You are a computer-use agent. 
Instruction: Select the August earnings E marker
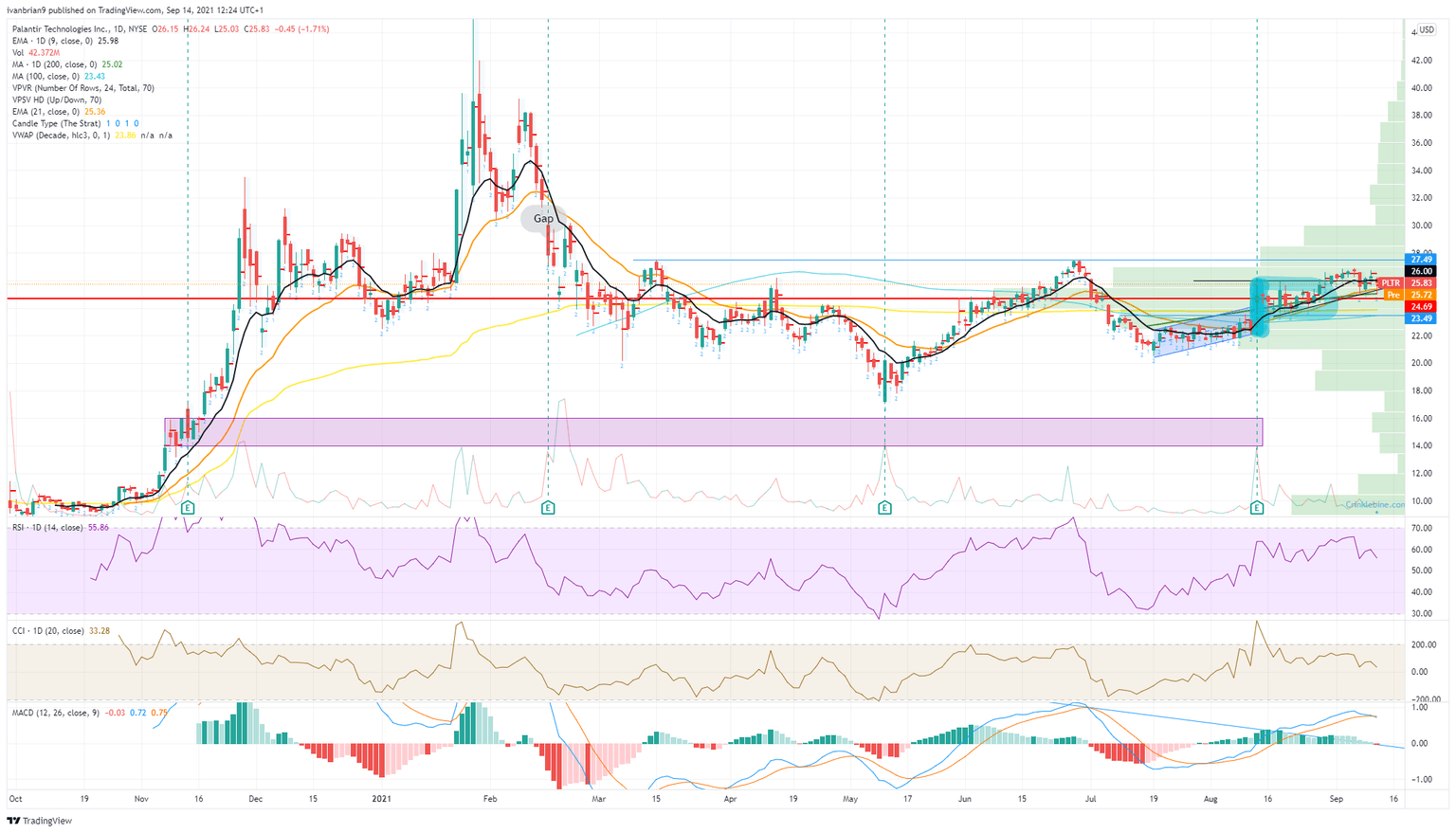[x=1257, y=508]
